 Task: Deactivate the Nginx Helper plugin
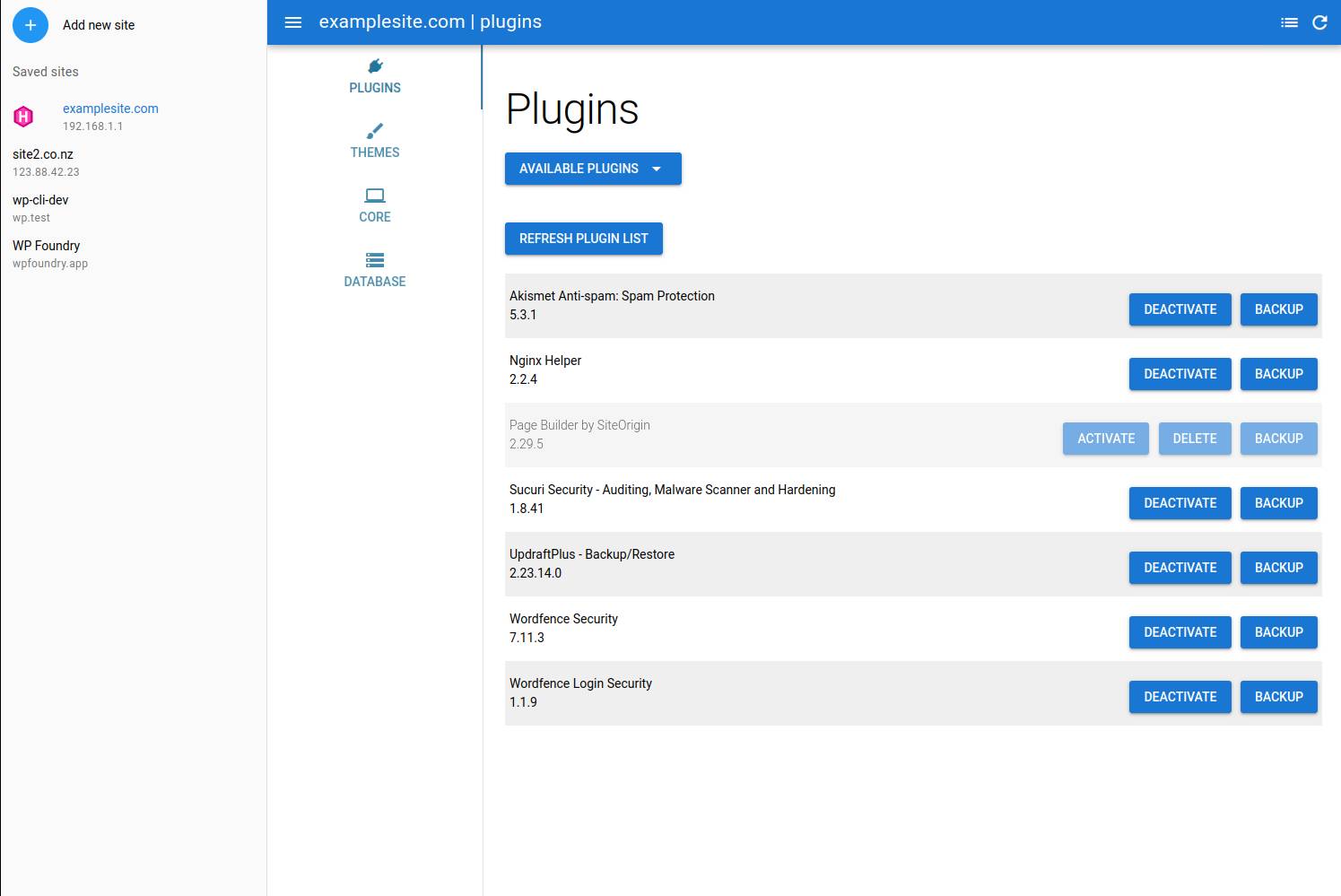(1180, 374)
